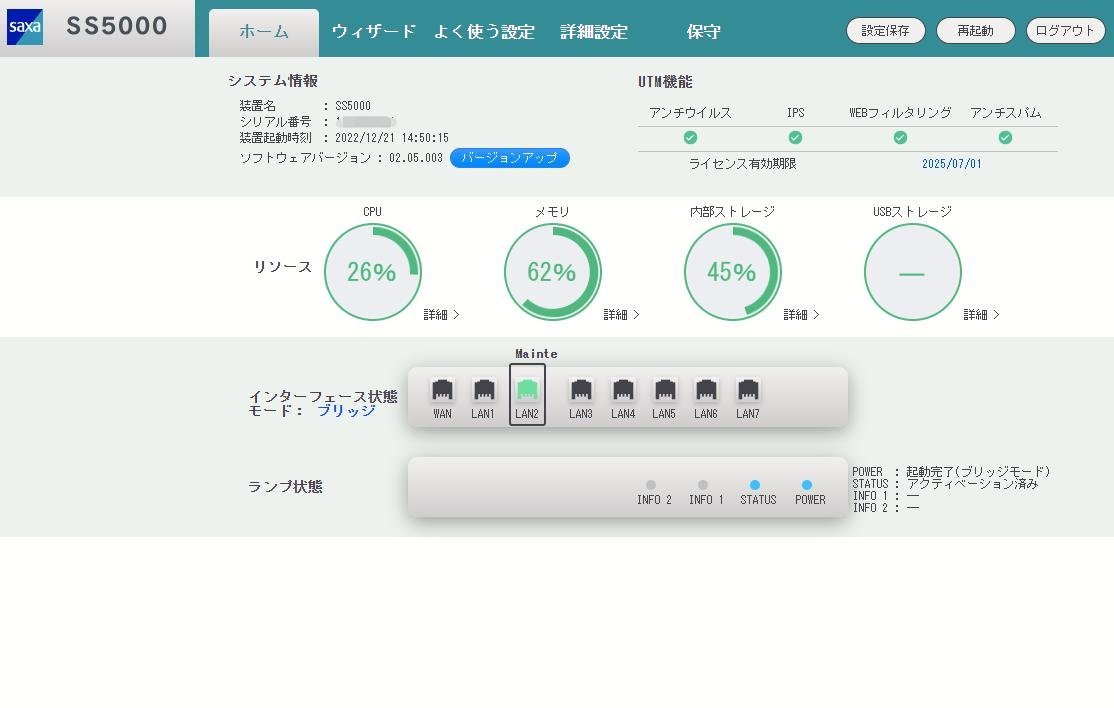Click the ログアウト button

pyautogui.click(x=1066, y=31)
